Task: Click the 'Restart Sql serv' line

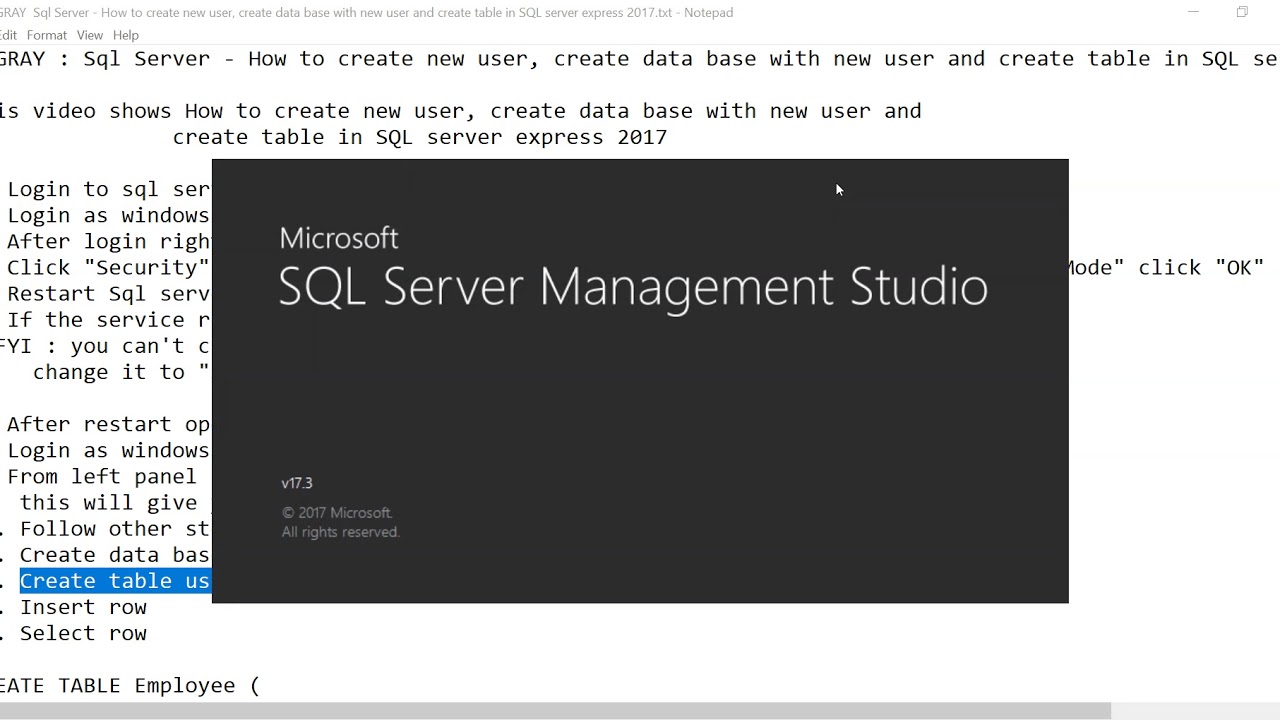Action: [x=109, y=293]
